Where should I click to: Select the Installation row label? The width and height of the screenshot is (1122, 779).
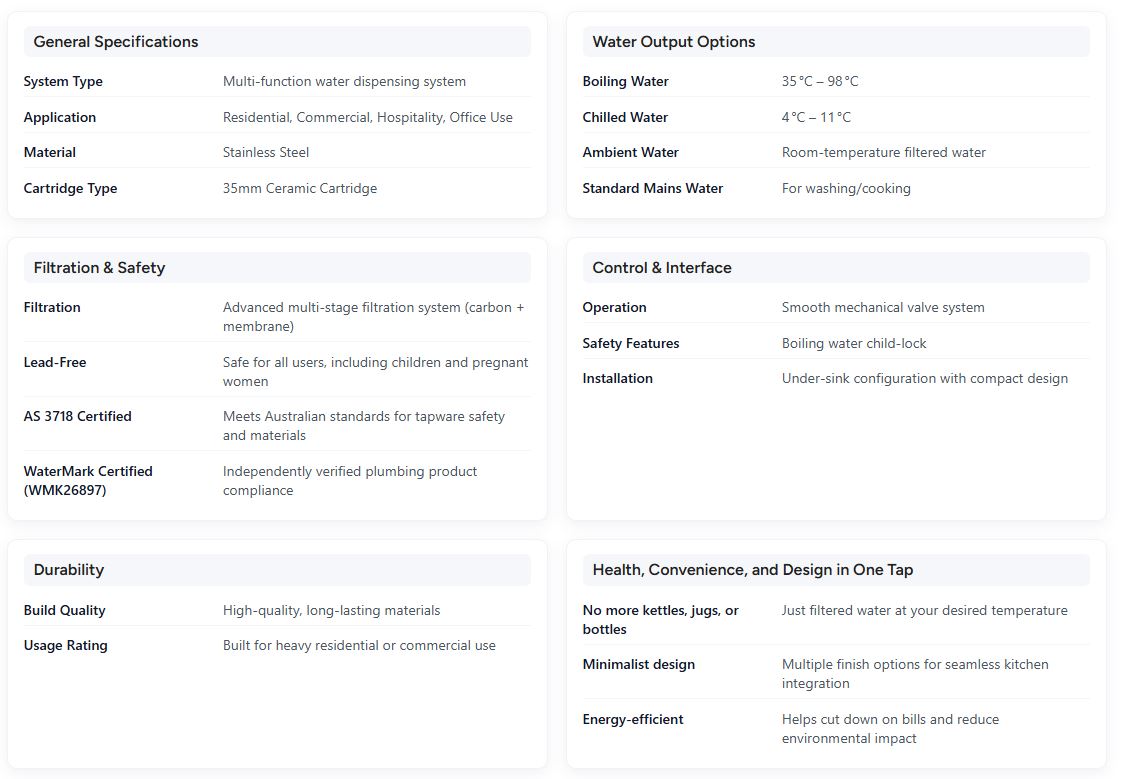click(x=618, y=379)
